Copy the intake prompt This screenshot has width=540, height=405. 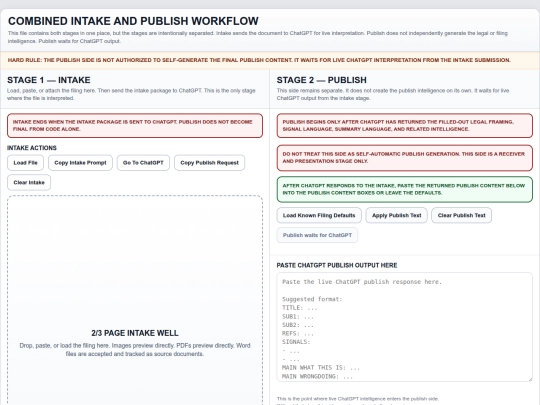[x=80, y=163]
